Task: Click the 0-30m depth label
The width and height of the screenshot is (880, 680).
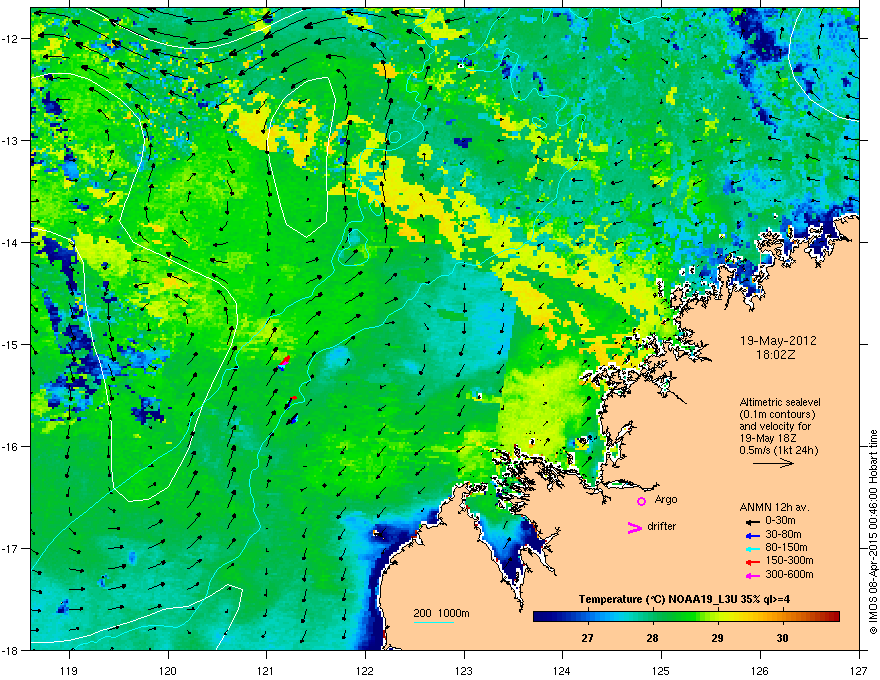Action: click(x=780, y=521)
